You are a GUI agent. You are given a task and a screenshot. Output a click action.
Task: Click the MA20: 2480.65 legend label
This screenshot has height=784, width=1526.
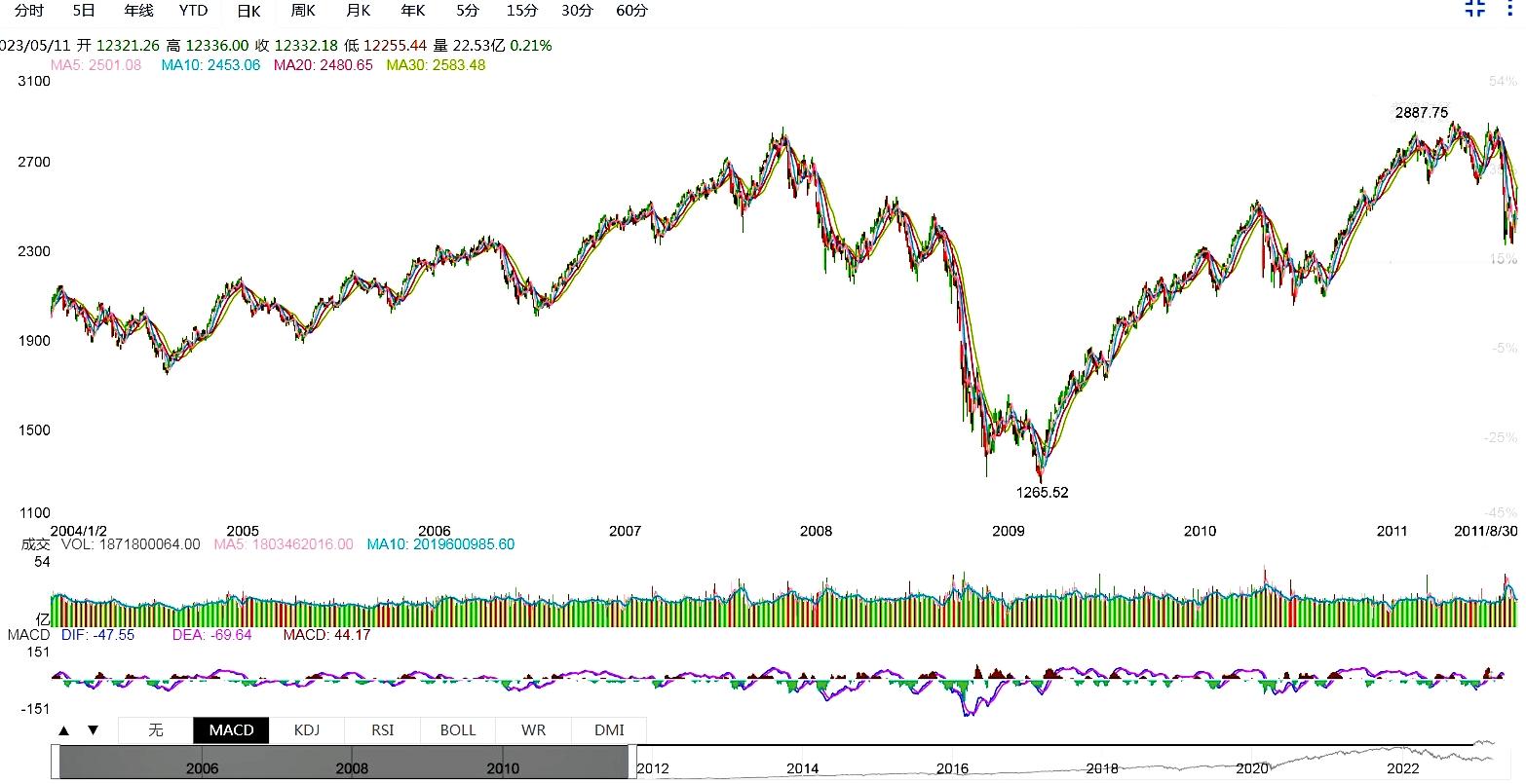(323, 65)
